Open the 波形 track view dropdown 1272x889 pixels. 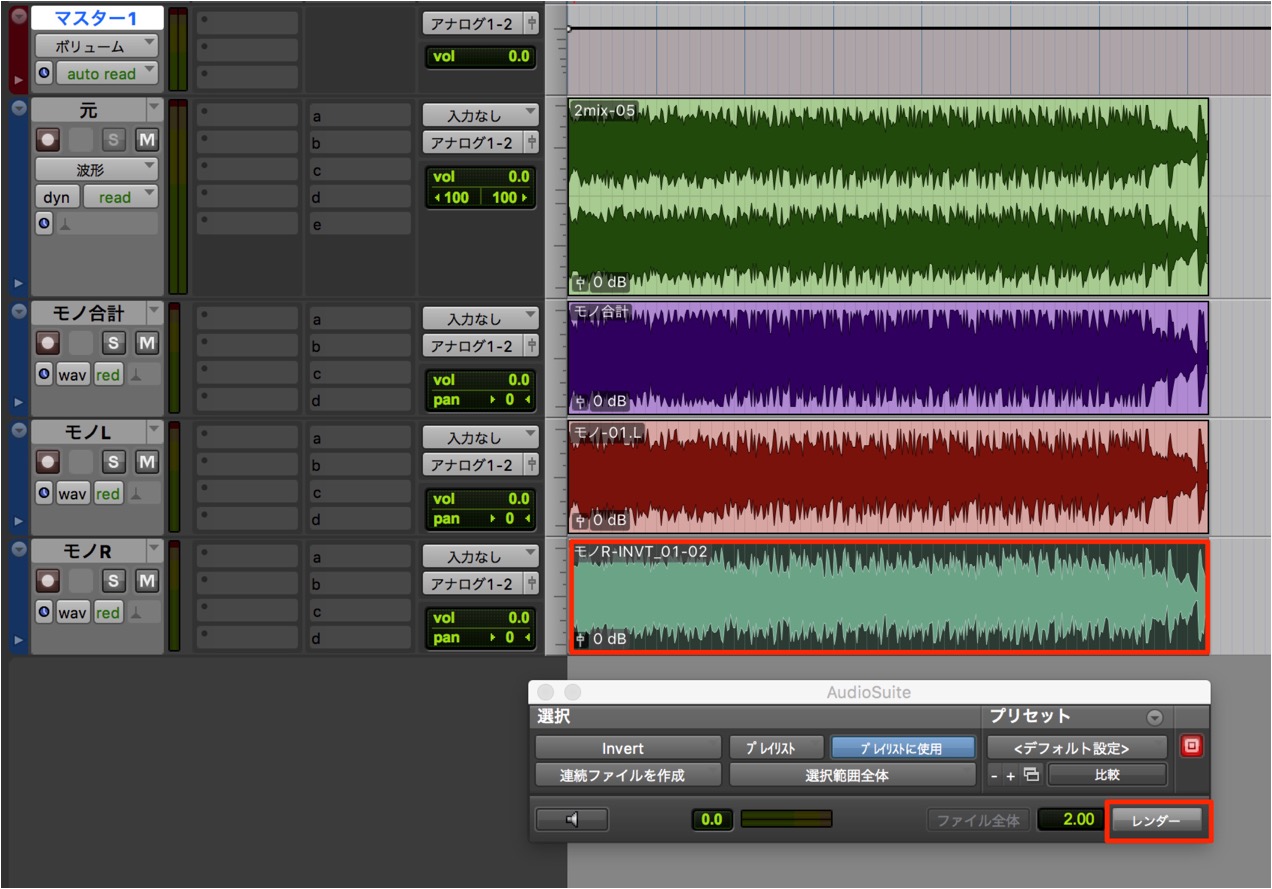(x=97, y=169)
